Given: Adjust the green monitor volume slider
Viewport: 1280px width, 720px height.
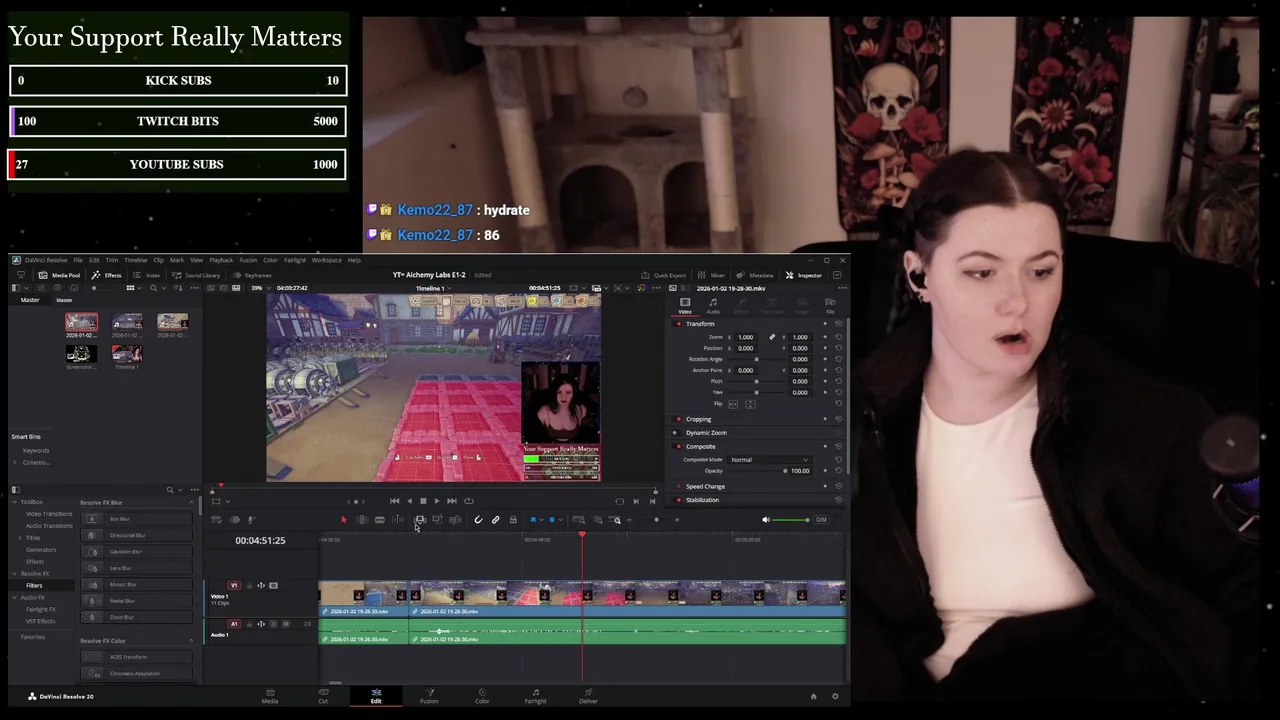Looking at the screenshot, I should pyautogui.click(x=791, y=520).
